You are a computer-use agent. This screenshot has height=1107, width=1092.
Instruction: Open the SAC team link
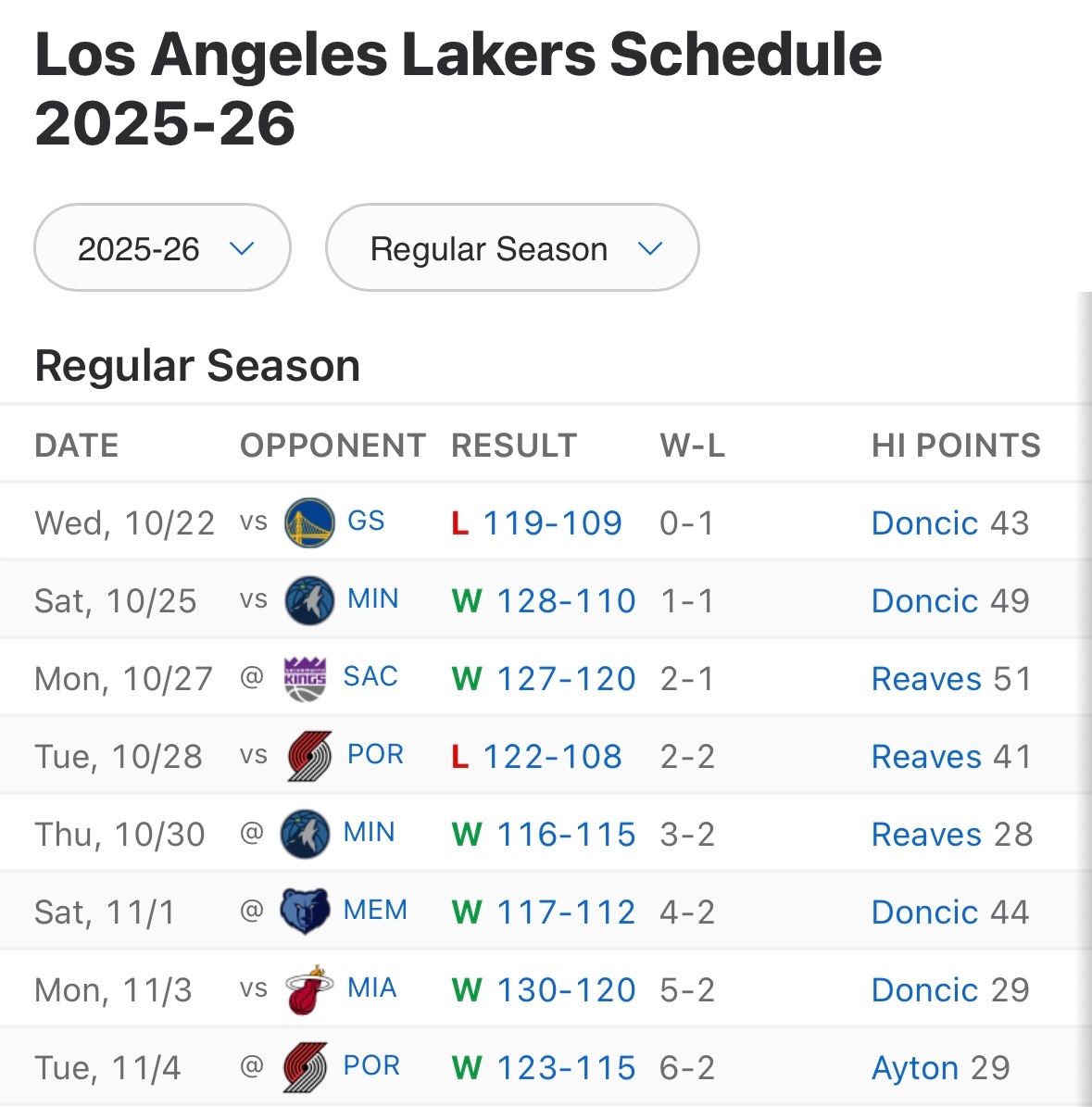370,677
